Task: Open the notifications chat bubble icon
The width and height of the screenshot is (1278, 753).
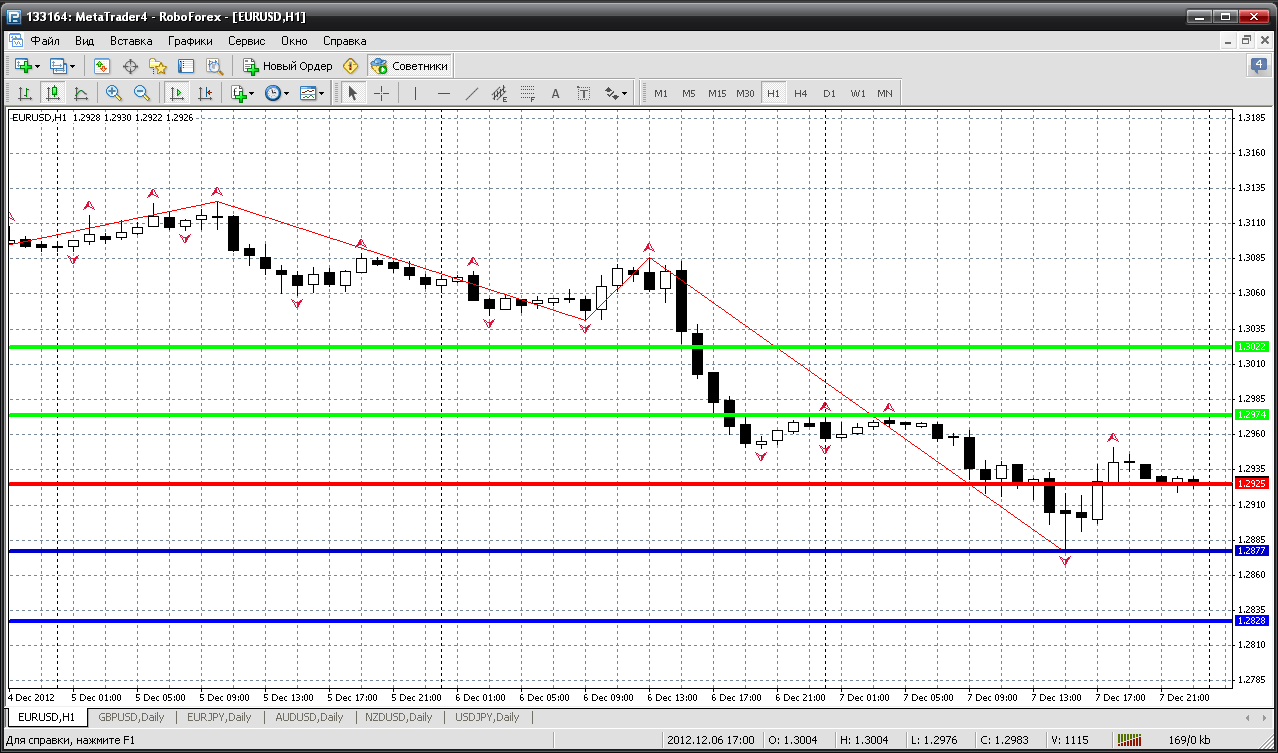Action: tap(1258, 66)
